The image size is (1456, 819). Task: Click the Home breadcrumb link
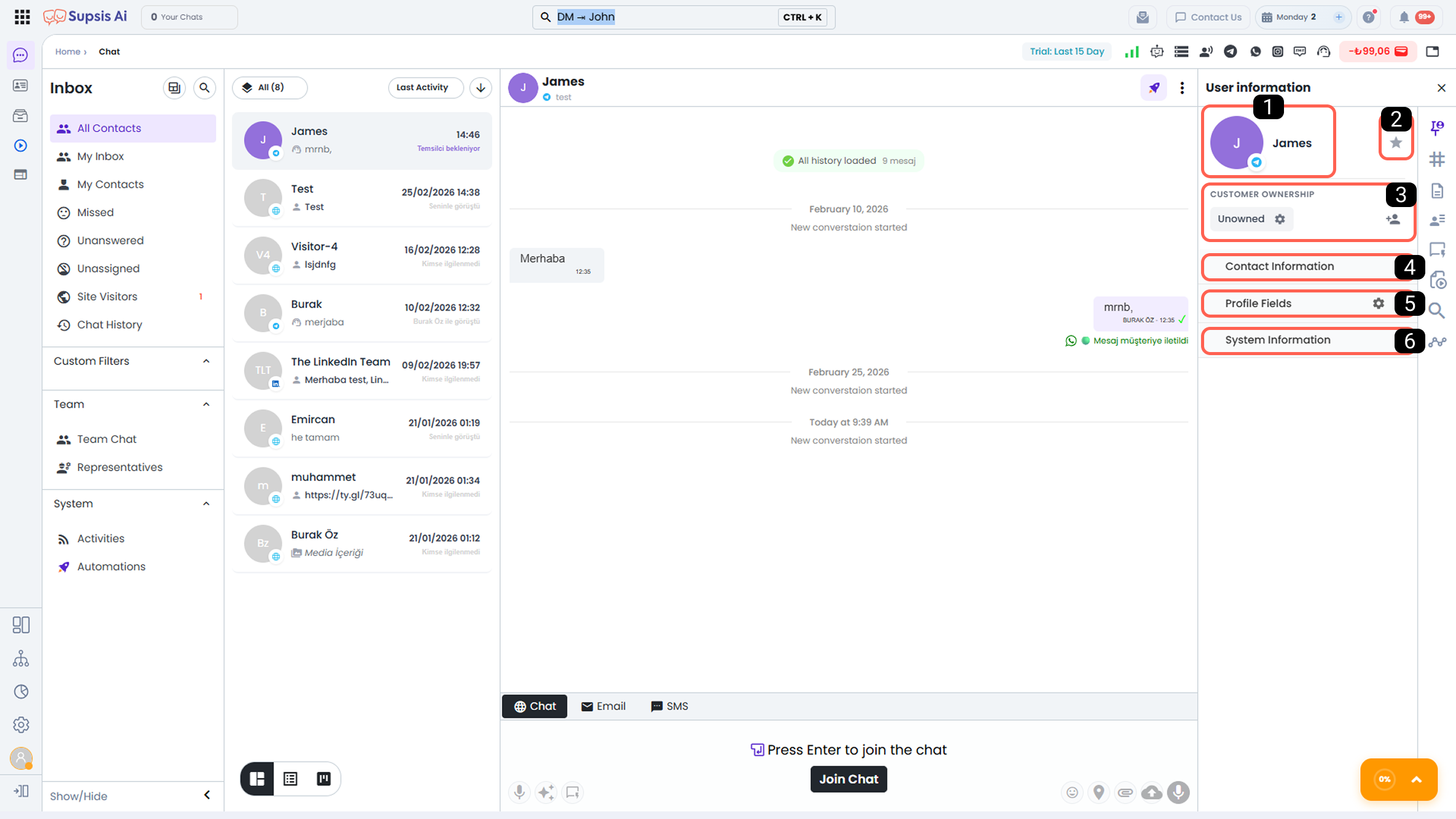tap(68, 52)
